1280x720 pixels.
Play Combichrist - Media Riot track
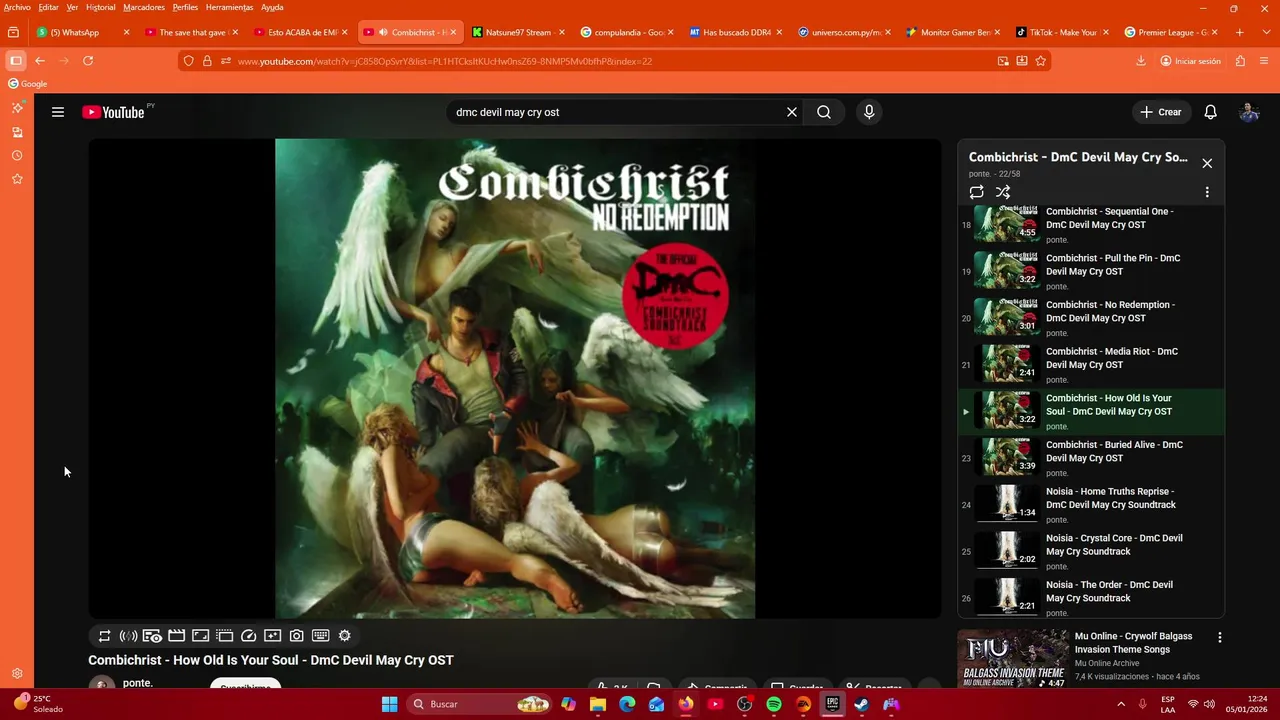[1091, 364]
